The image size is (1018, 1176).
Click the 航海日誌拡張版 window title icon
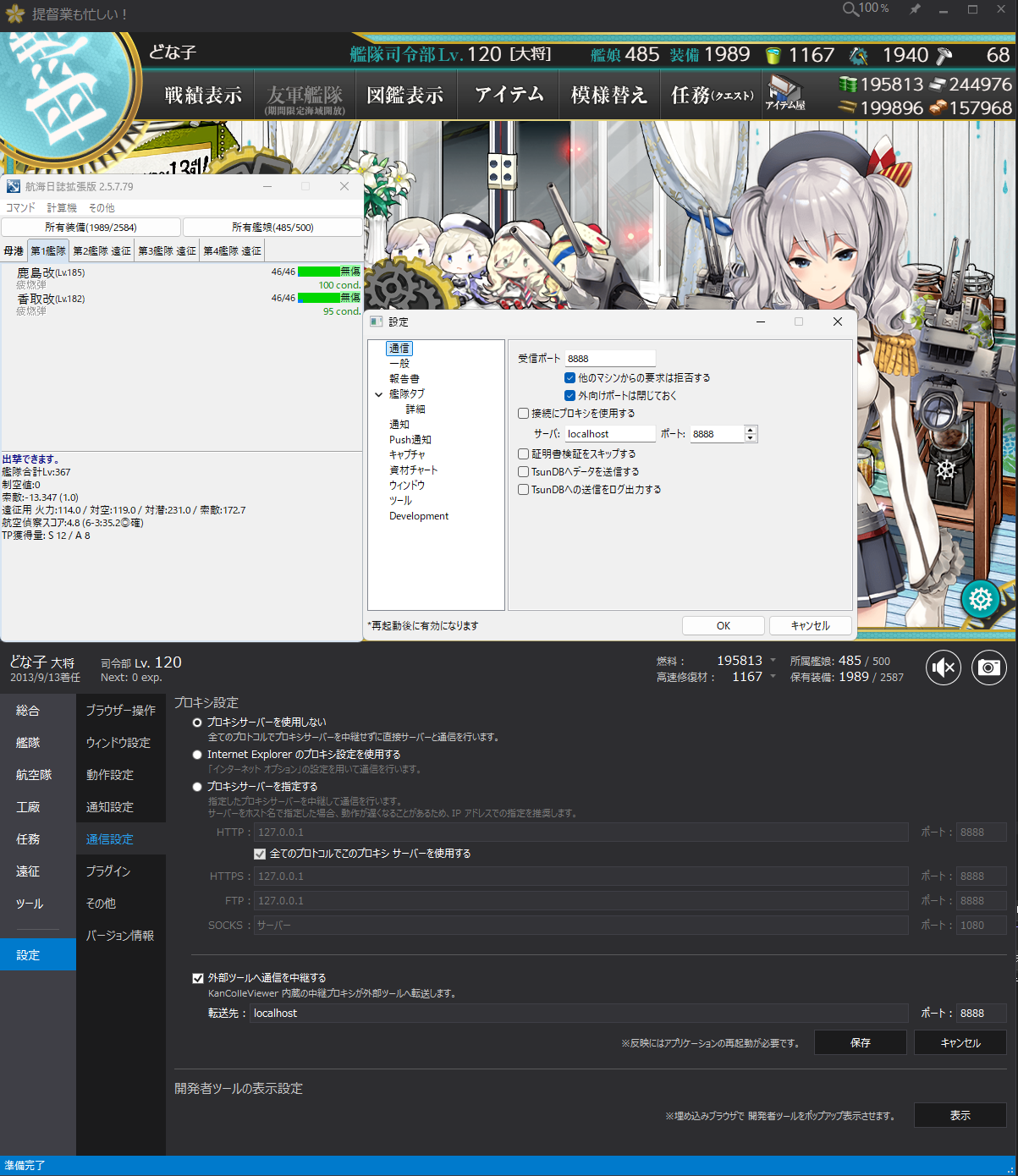pyautogui.click(x=14, y=186)
